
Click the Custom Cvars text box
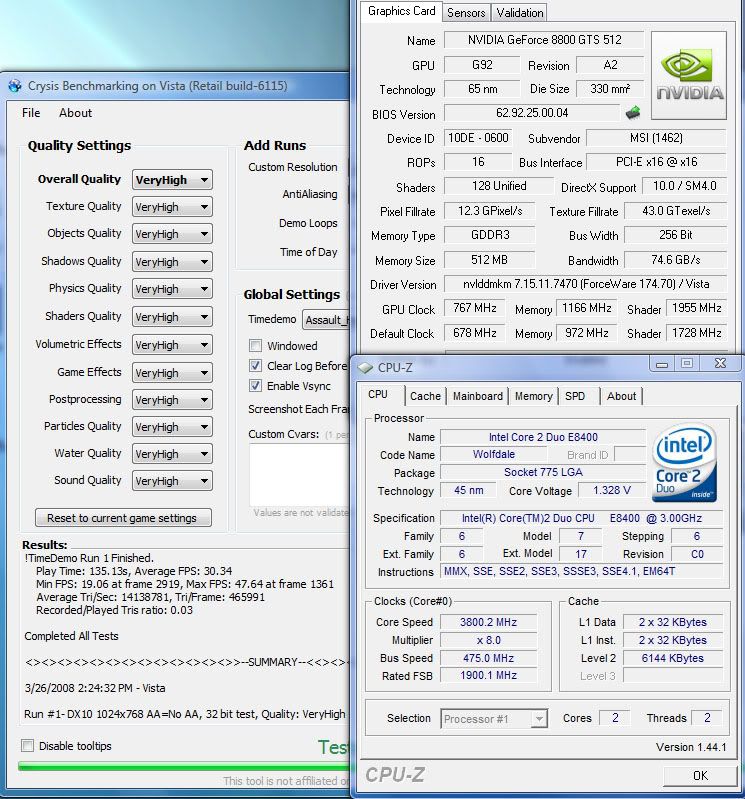pos(299,474)
